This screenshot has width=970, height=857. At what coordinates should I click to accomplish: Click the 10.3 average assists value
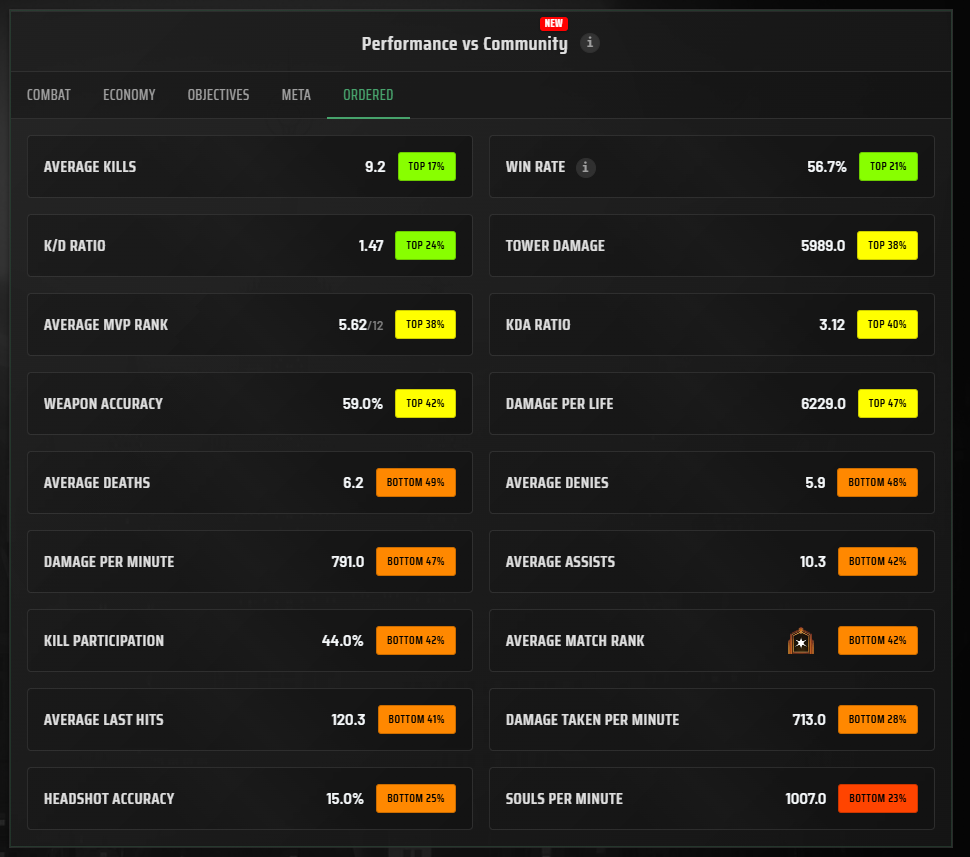tap(813, 562)
